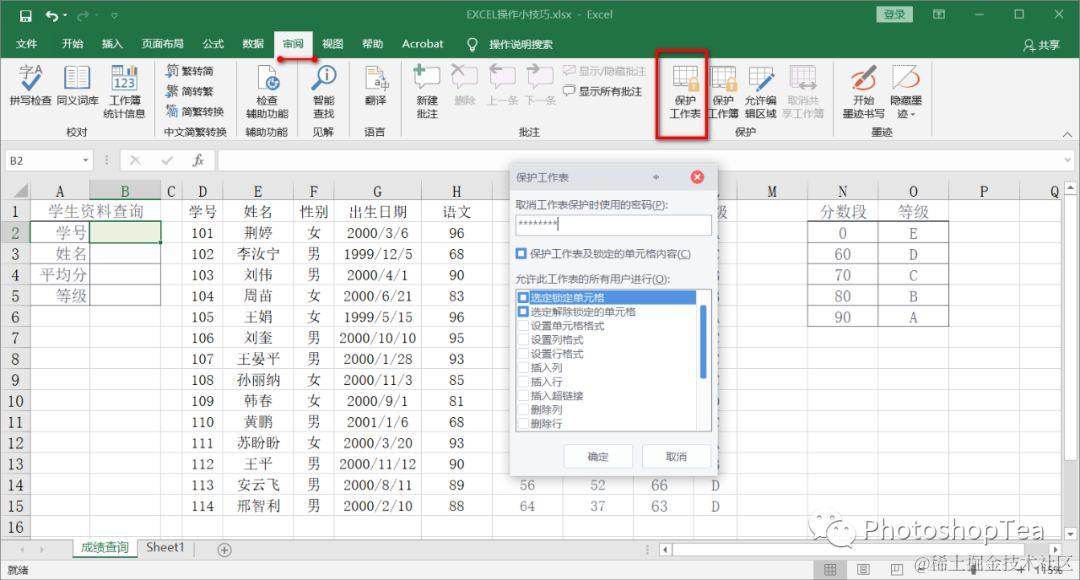Enable 插入行 permission
Screen dimensions: 1080x580
click(x=523, y=382)
